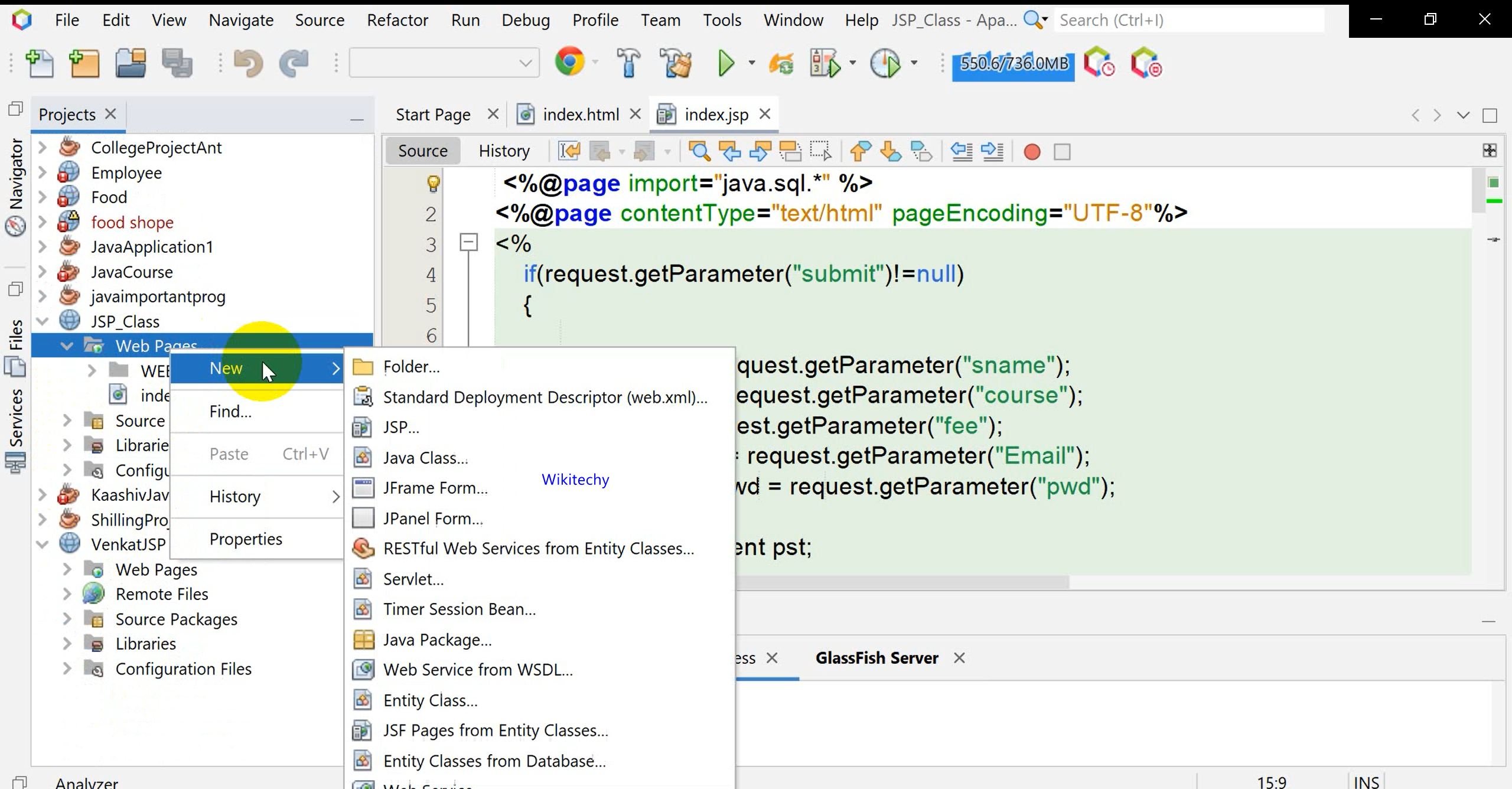The height and width of the screenshot is (789, 1512).
Task: Click the Open Project folder icon
Action: pos(131,63)
